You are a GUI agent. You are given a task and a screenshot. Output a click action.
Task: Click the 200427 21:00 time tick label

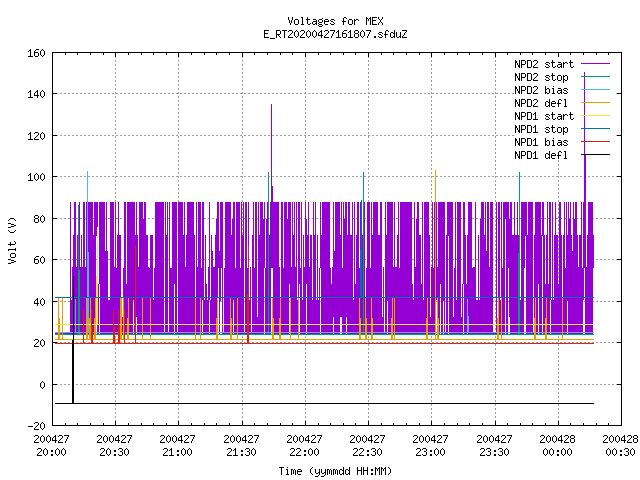click(178, 446)
